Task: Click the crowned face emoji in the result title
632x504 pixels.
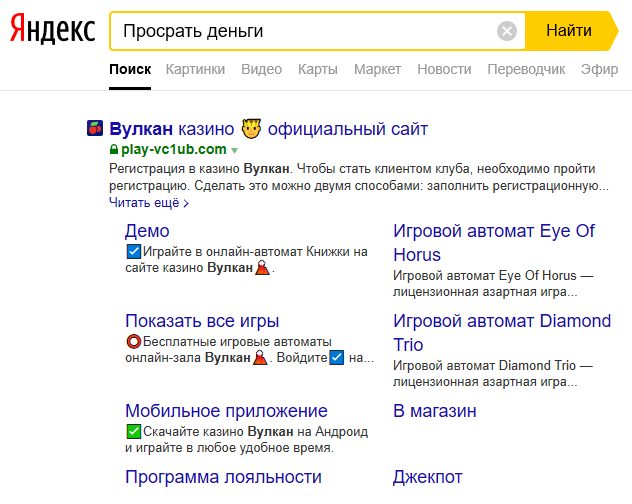Action: tap(251, 129)
